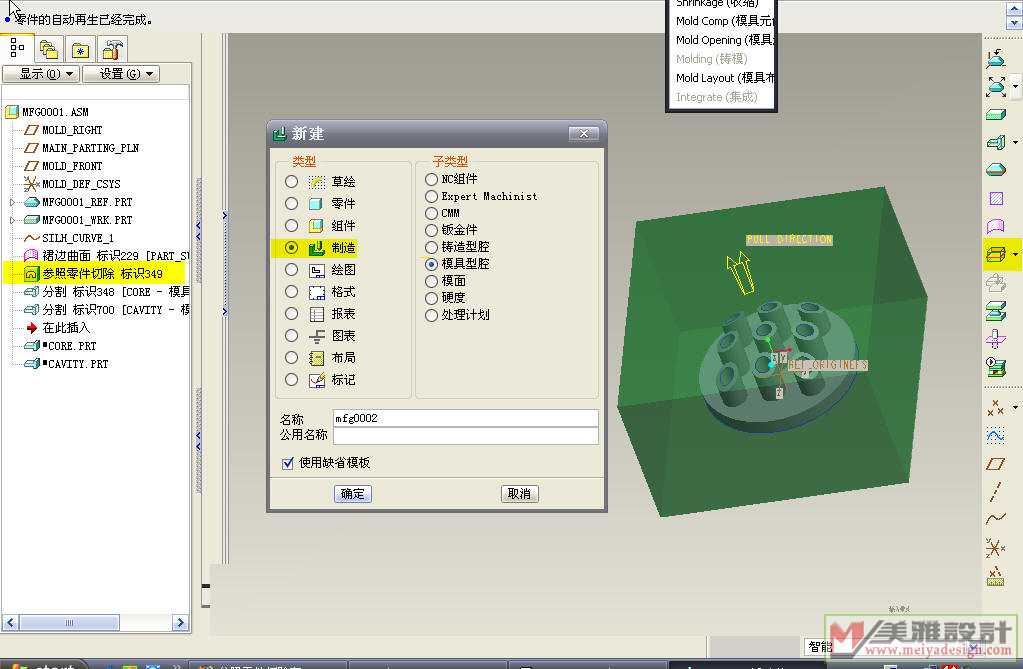Switch to the model tree tab icon
The image size is (1023, 669).
17,48
